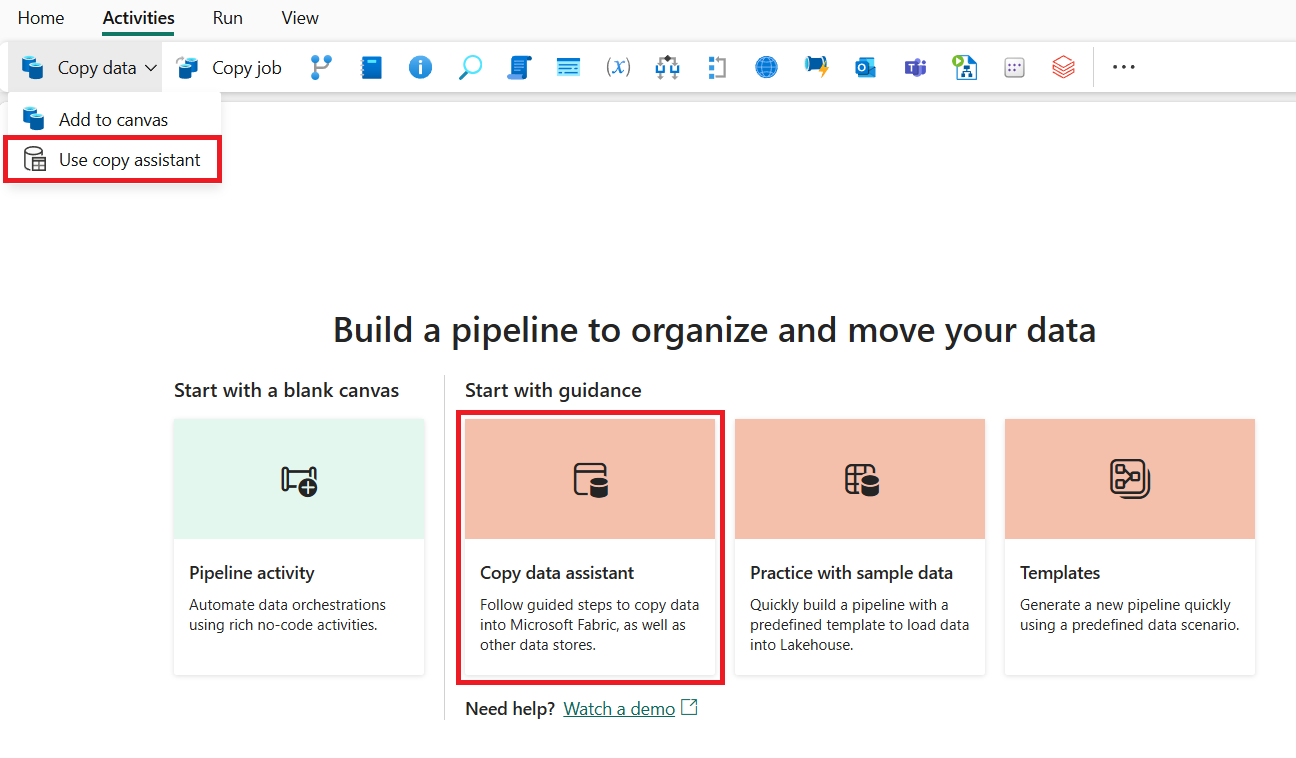Click the blue info circle activity icon
The height and width of the screenshot is (758, 1296).
point(420,68)
